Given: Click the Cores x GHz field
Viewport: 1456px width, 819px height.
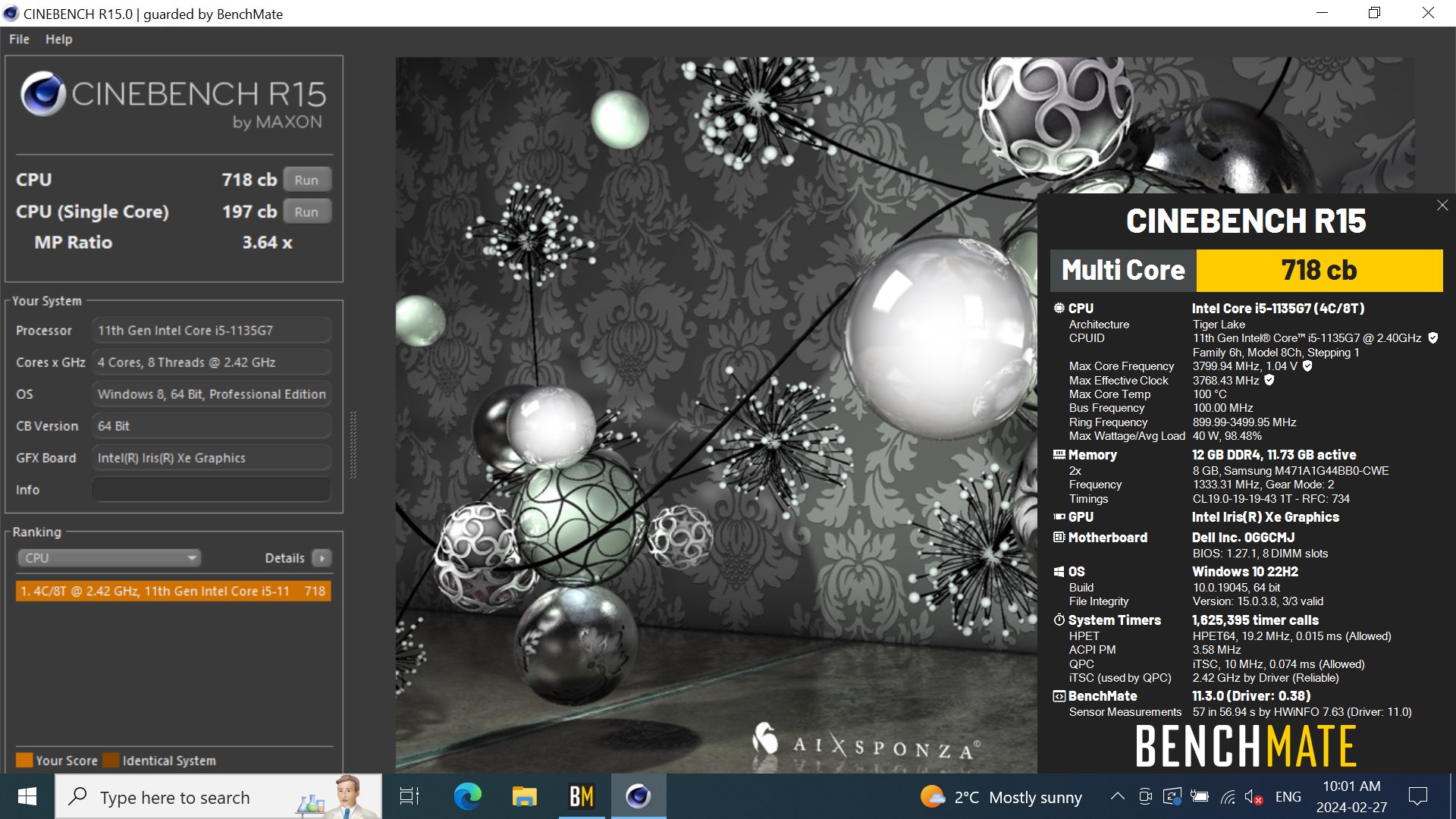Looking at the screenshot, I should [212, 362].
